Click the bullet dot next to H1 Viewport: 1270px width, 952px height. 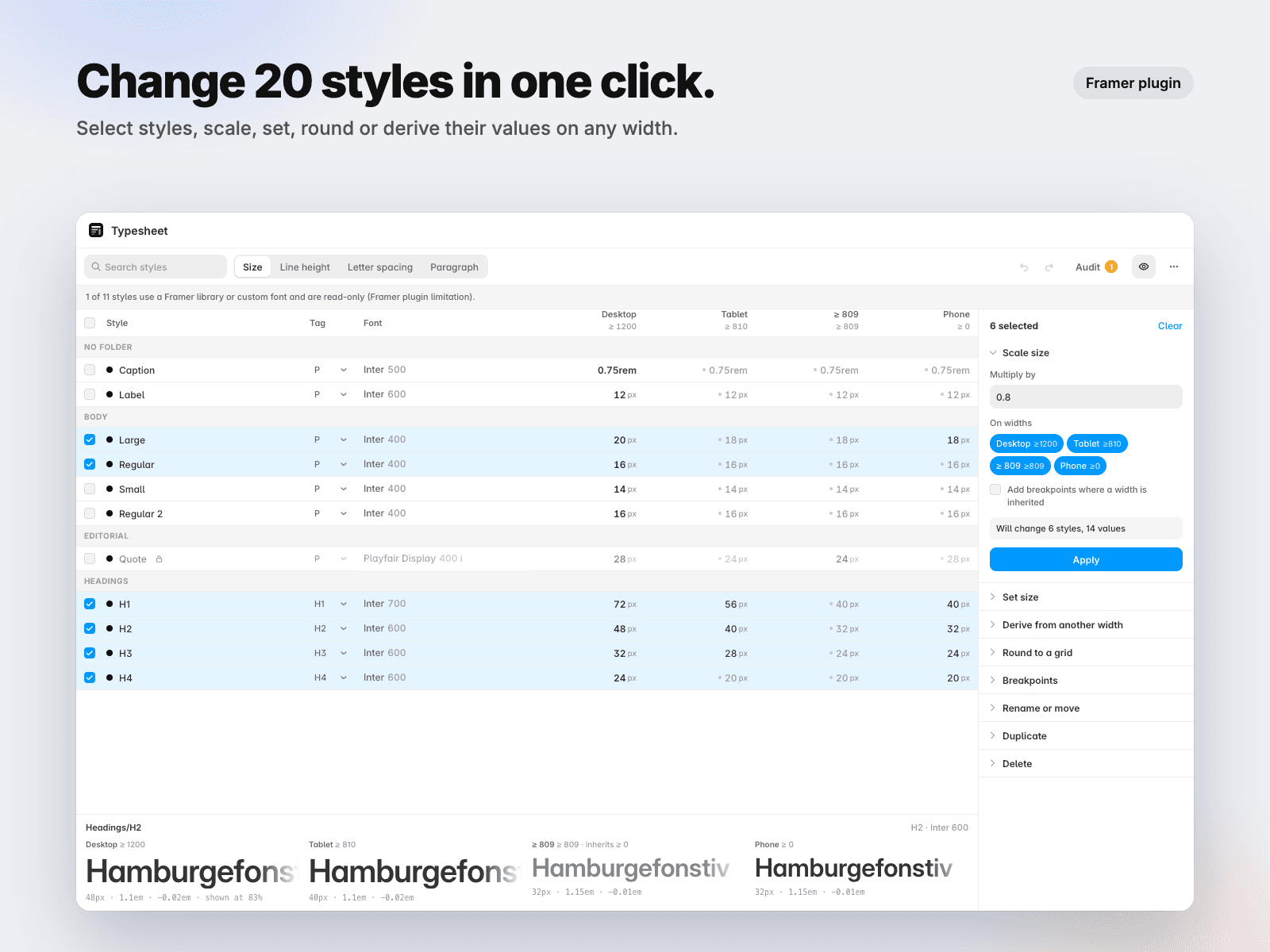(x=110, y=604)
